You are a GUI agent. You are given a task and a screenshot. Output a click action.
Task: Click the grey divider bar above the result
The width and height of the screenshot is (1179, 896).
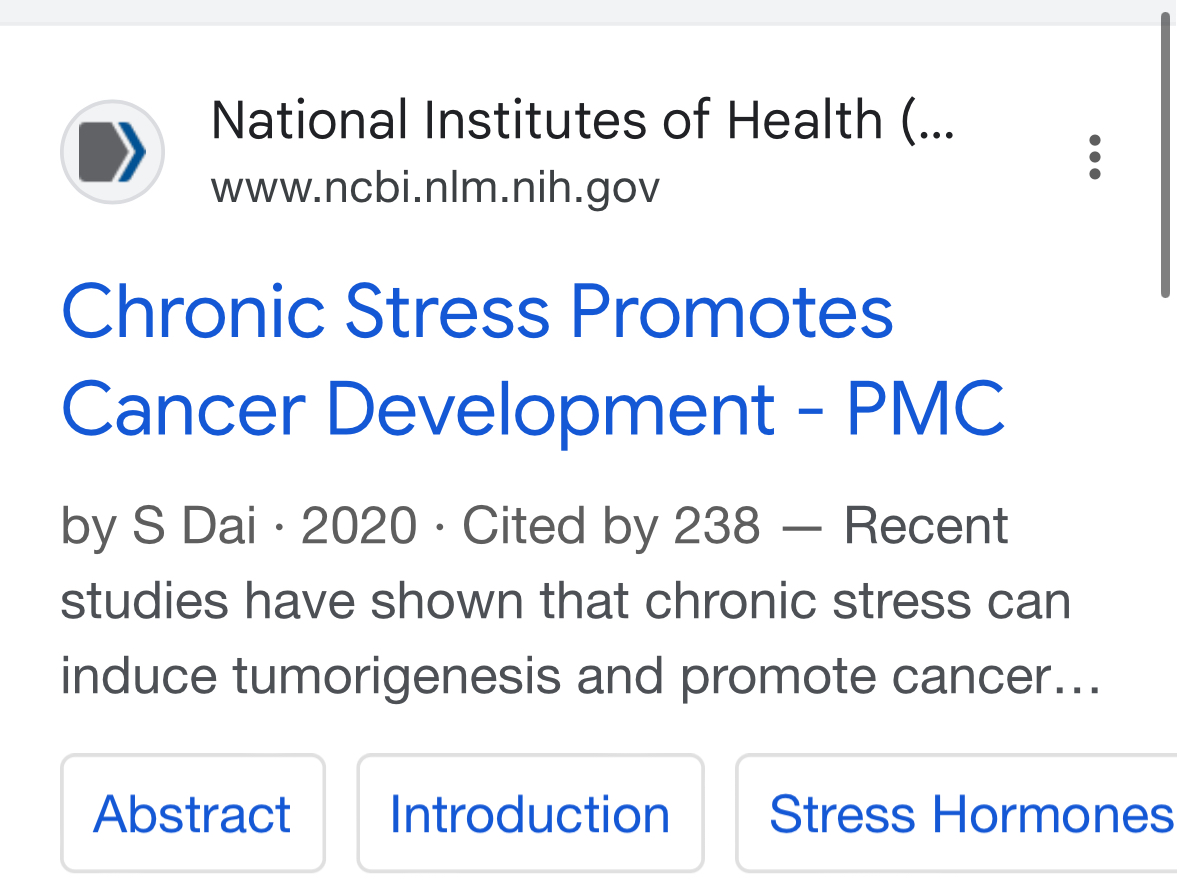coord(579,12)
